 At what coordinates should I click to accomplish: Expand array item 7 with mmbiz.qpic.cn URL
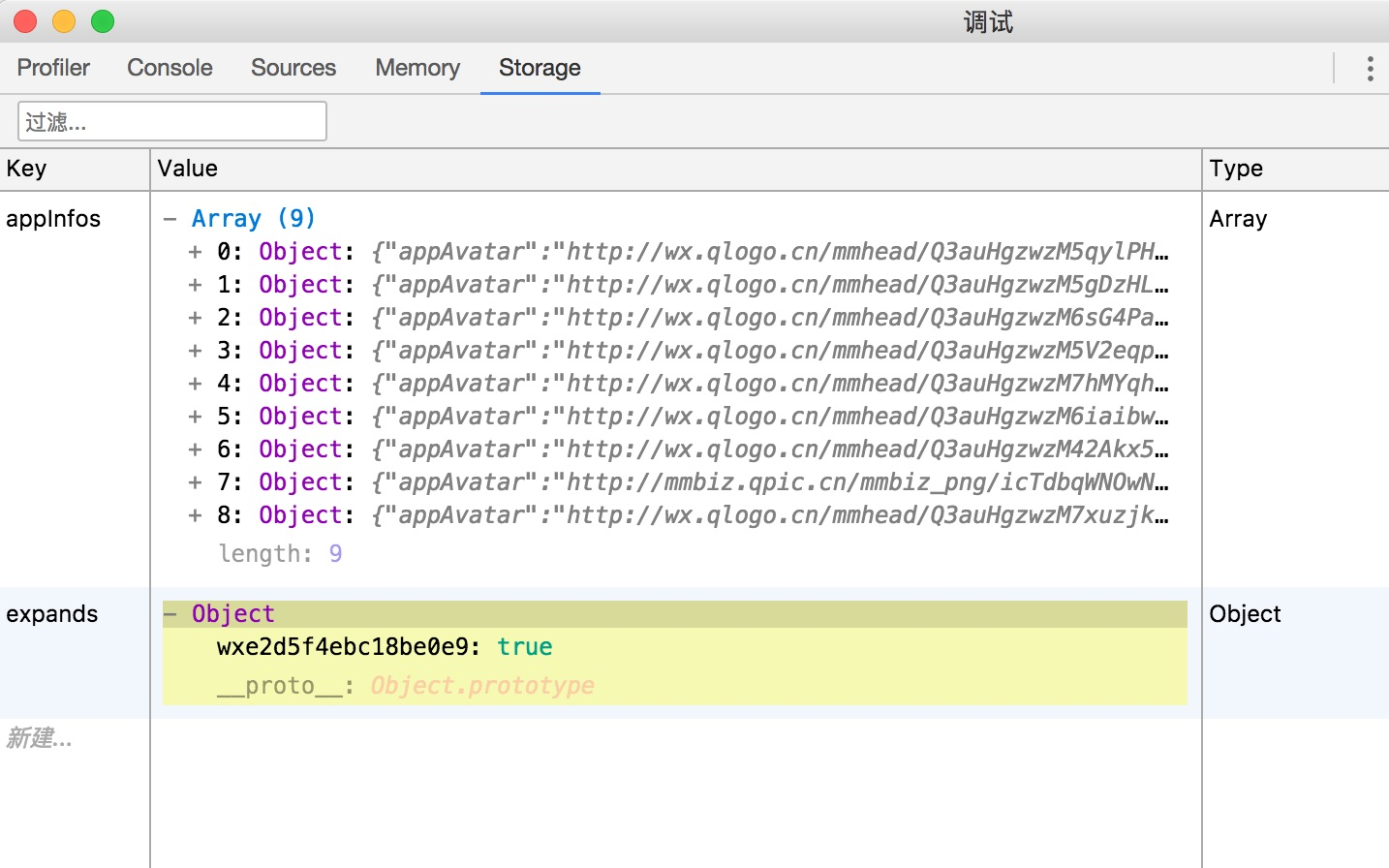(195, 482)
